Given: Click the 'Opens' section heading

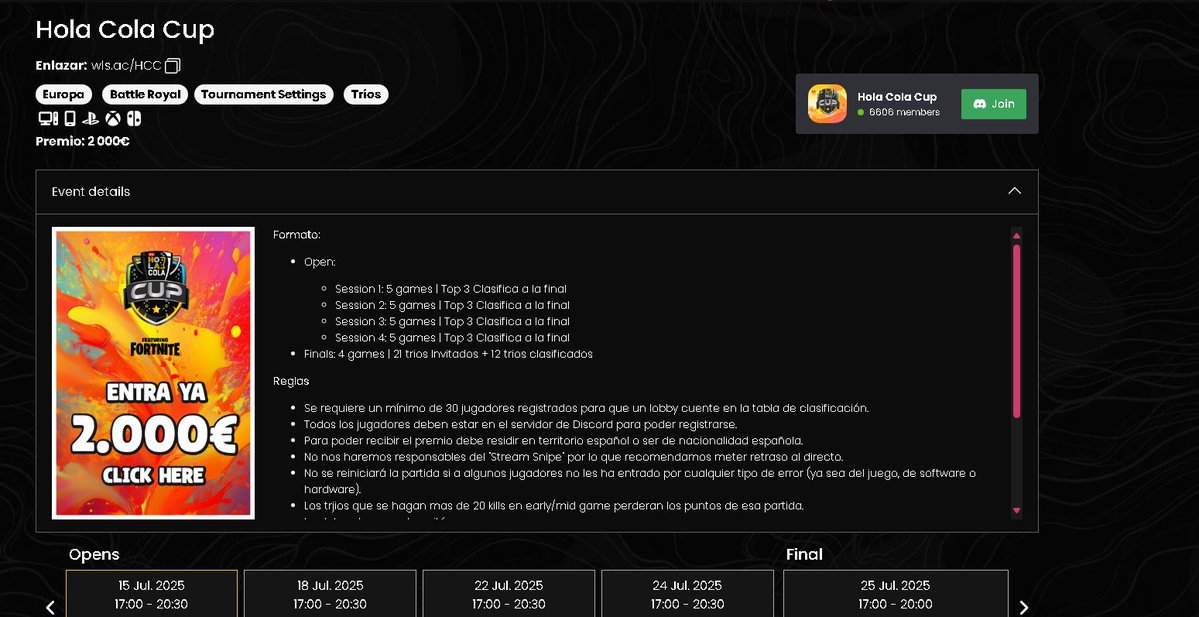Looking at the screenshot, I should pyautogui.click(x=94, y=554).
